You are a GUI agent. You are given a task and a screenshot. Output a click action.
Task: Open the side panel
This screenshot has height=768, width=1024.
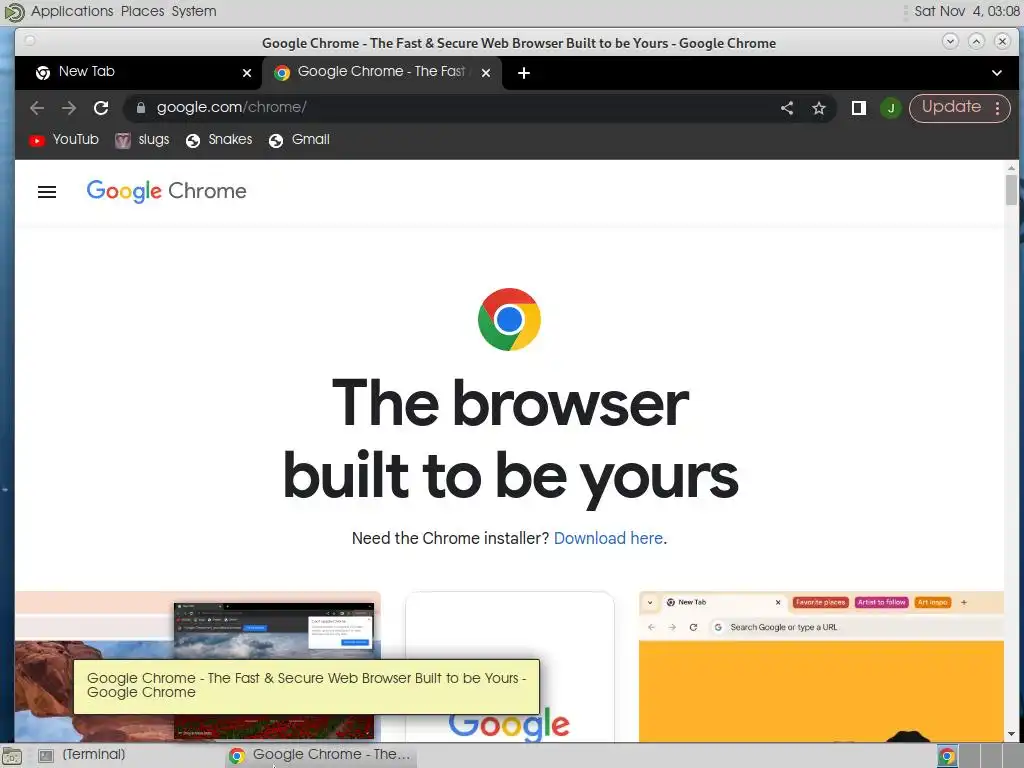[x=859, y=108]
